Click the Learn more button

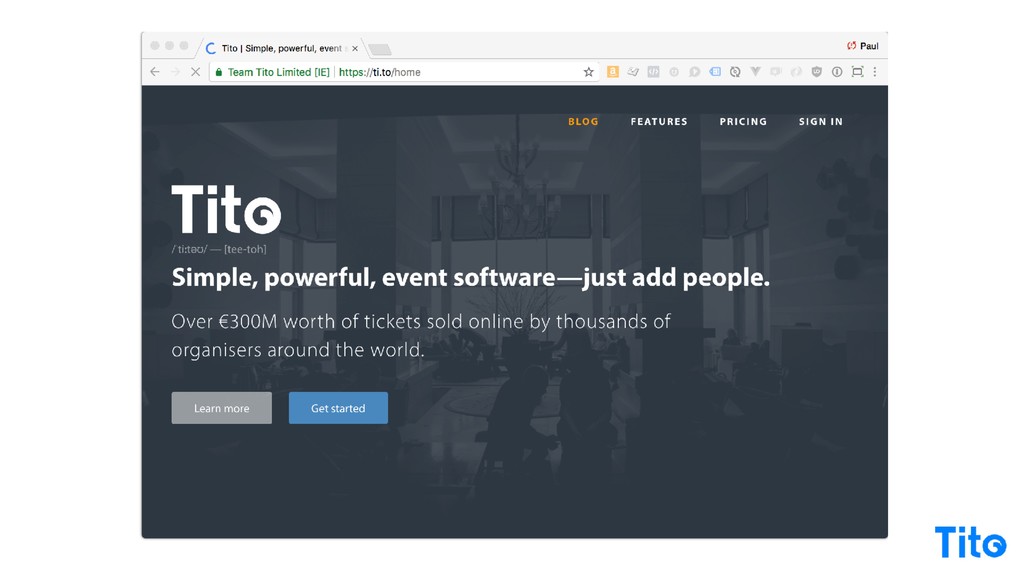pyautogui.click(x=221, y=408)
